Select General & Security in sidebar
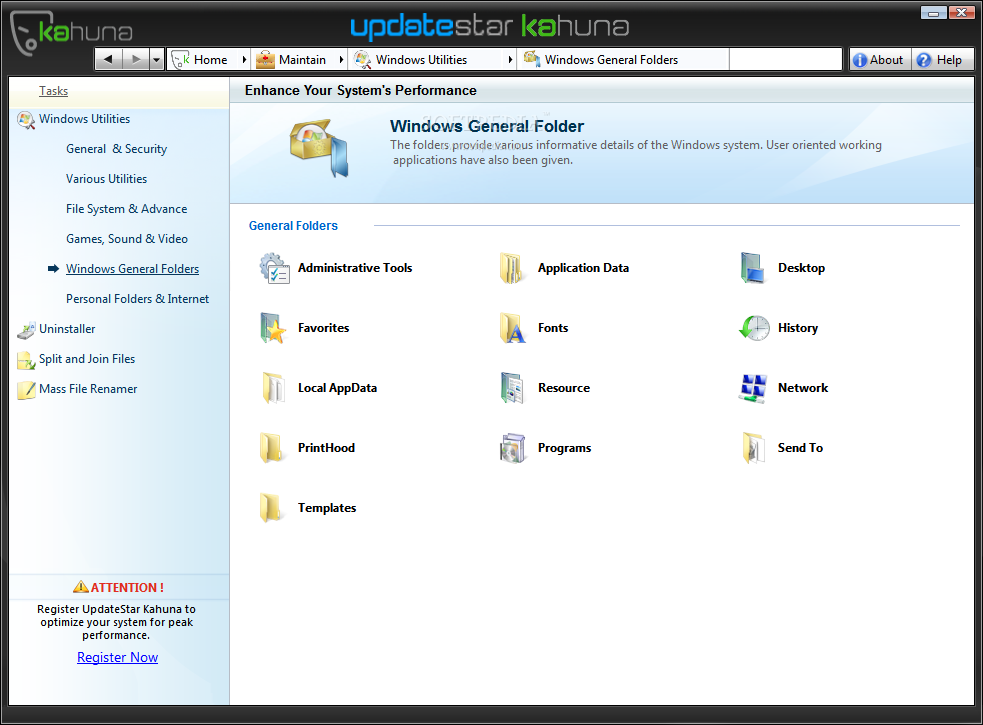 pyautogui.click(x=117, y=149)
